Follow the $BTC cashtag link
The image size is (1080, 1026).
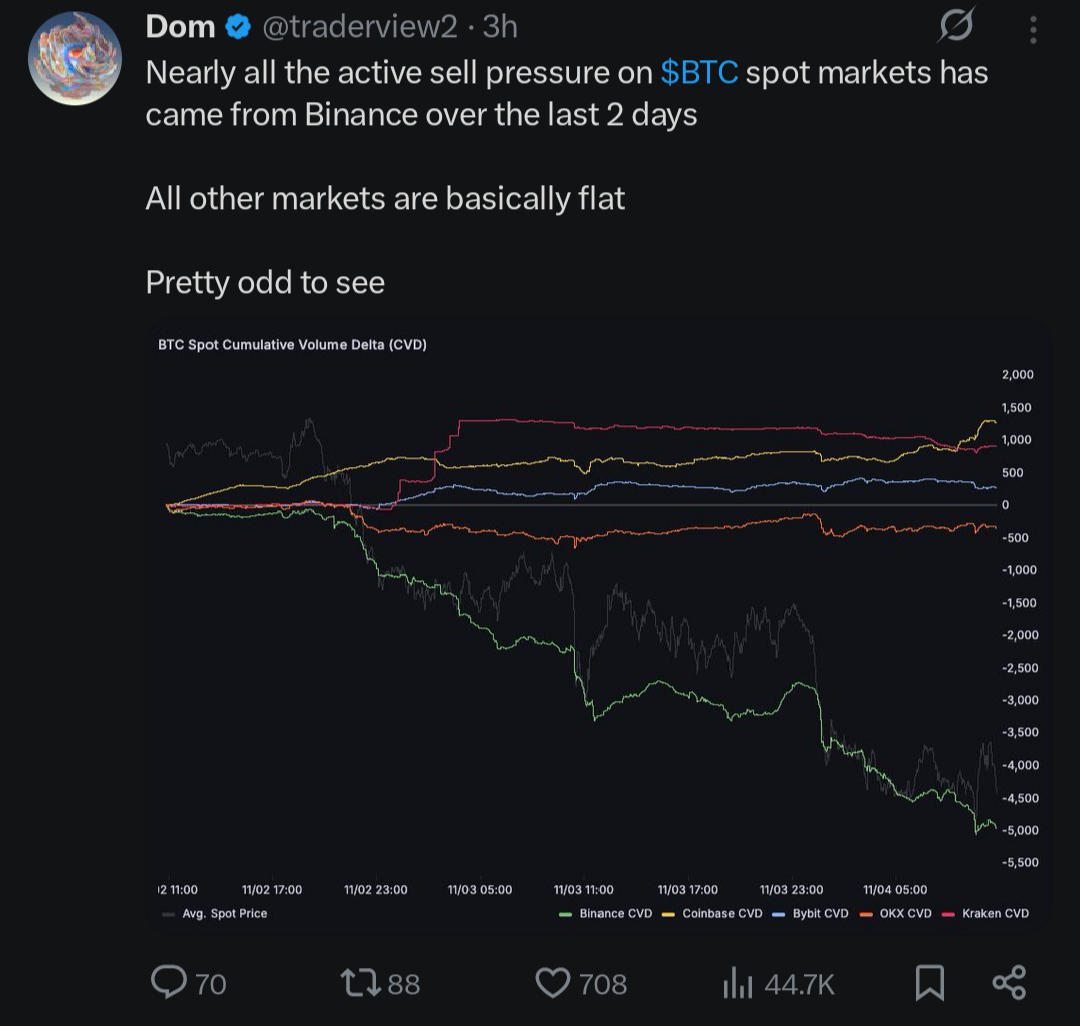(699, 73)
